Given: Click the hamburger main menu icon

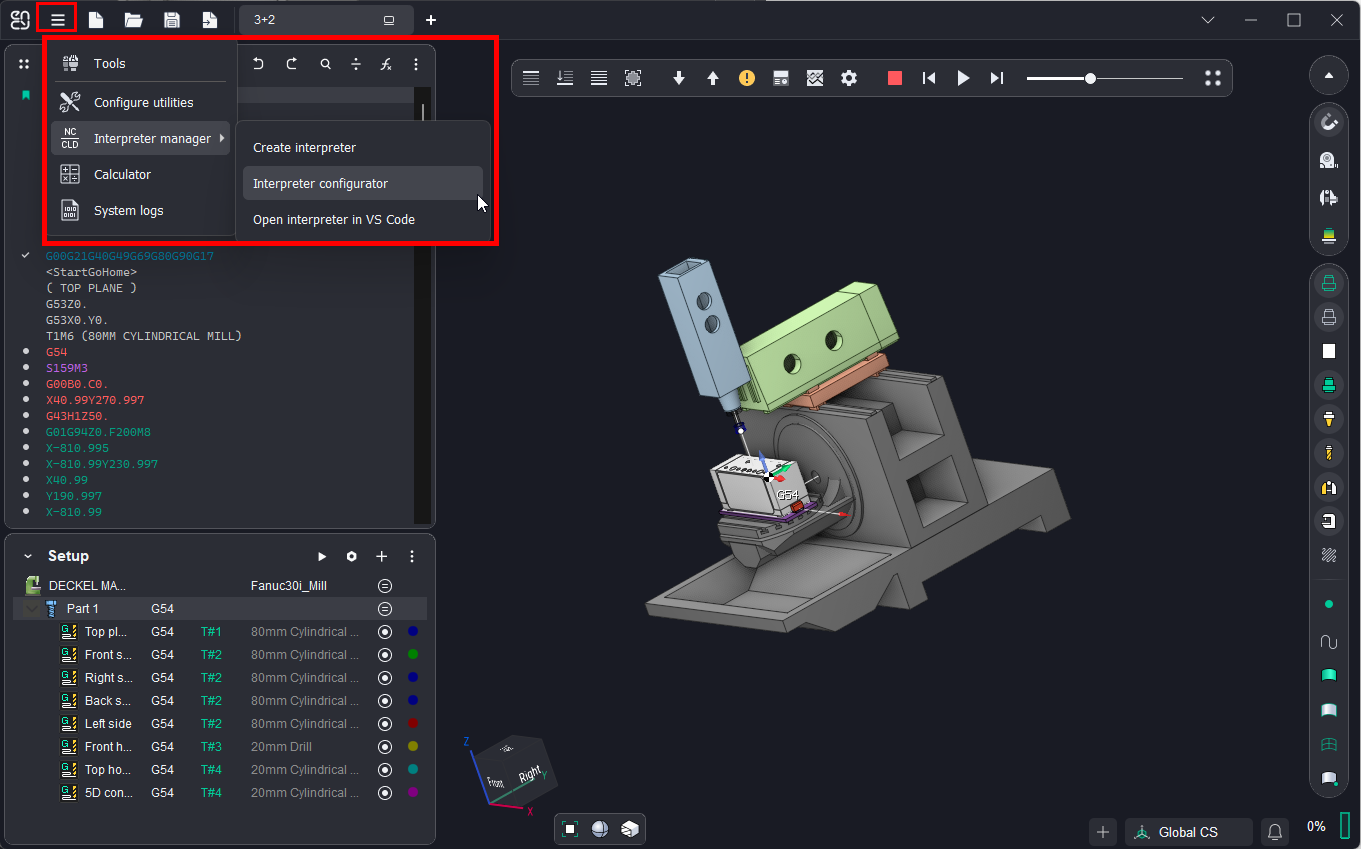Looking at the screenshot, I should (x=58, y=20).
